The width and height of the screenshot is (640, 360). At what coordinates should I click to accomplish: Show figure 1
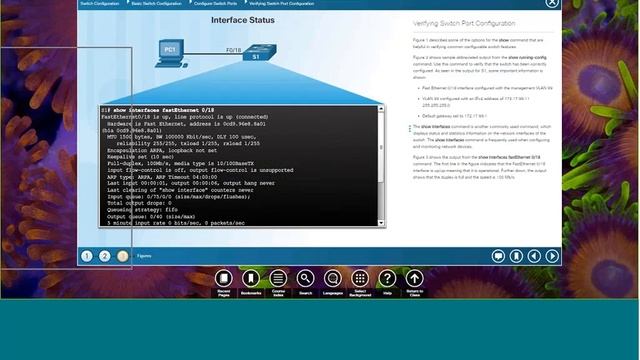pyautogui.click(x=87, y=256)
